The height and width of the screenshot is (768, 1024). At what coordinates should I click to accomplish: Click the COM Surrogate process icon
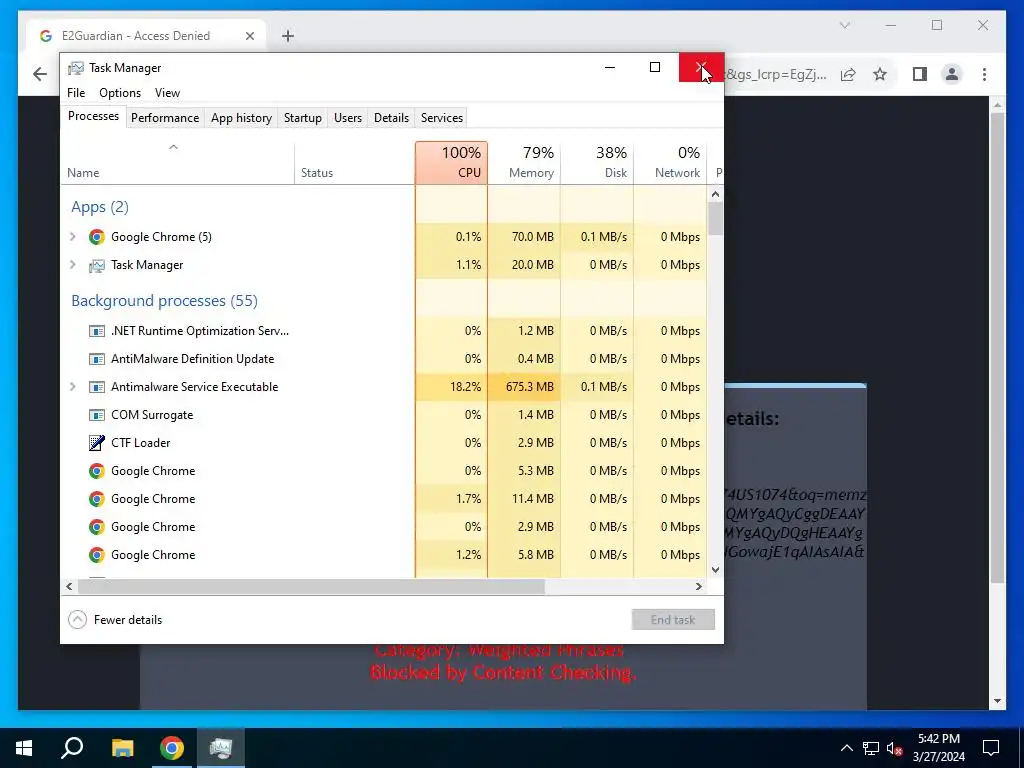(x=97, y=415)
